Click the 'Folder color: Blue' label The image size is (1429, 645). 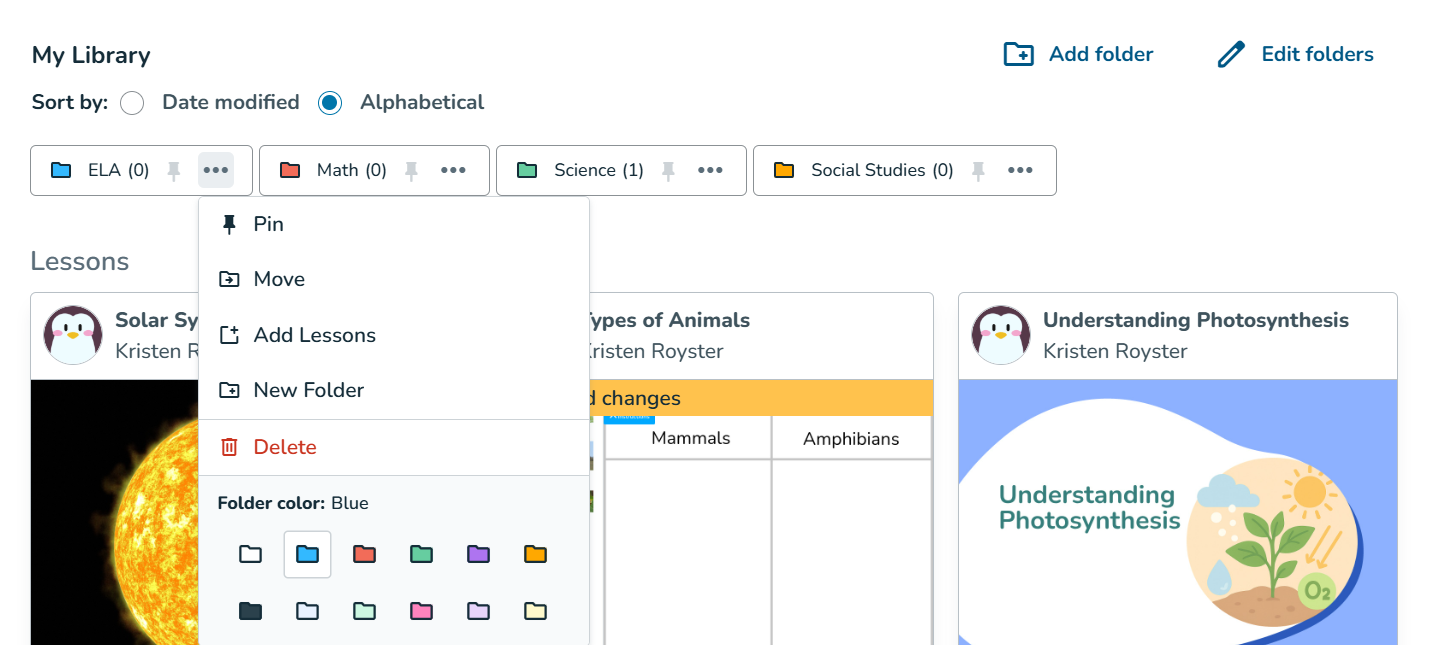click(x=293, y=503)
